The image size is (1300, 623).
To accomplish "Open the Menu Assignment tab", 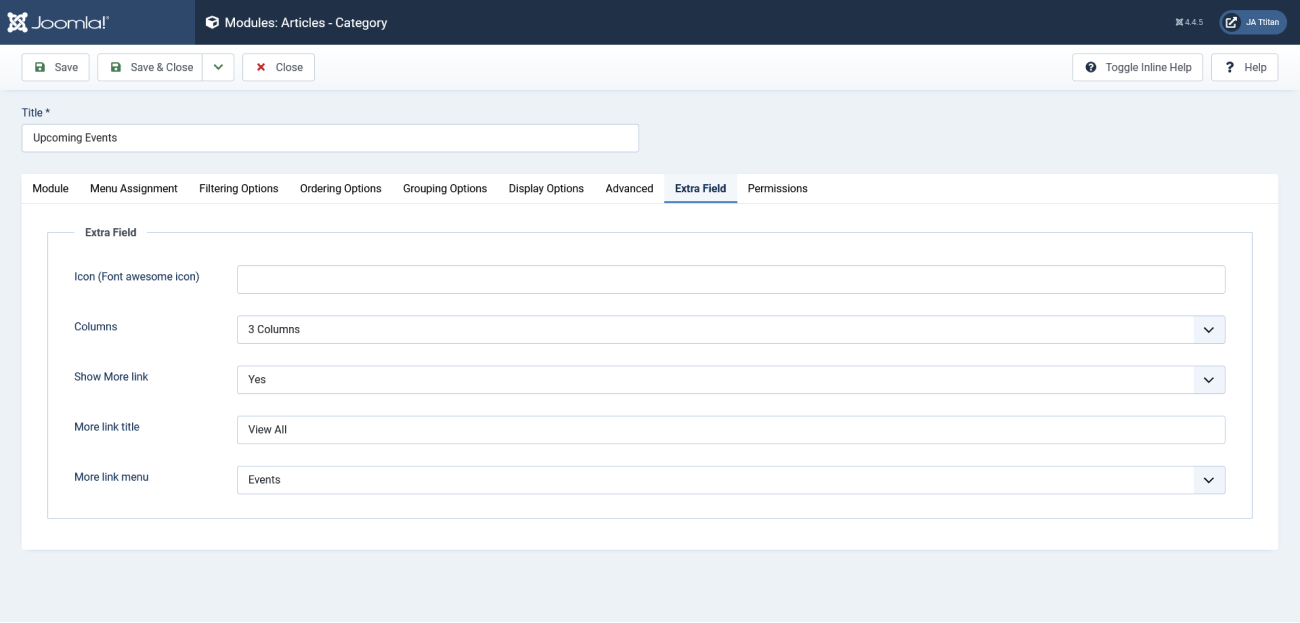I will coord(134,188).
